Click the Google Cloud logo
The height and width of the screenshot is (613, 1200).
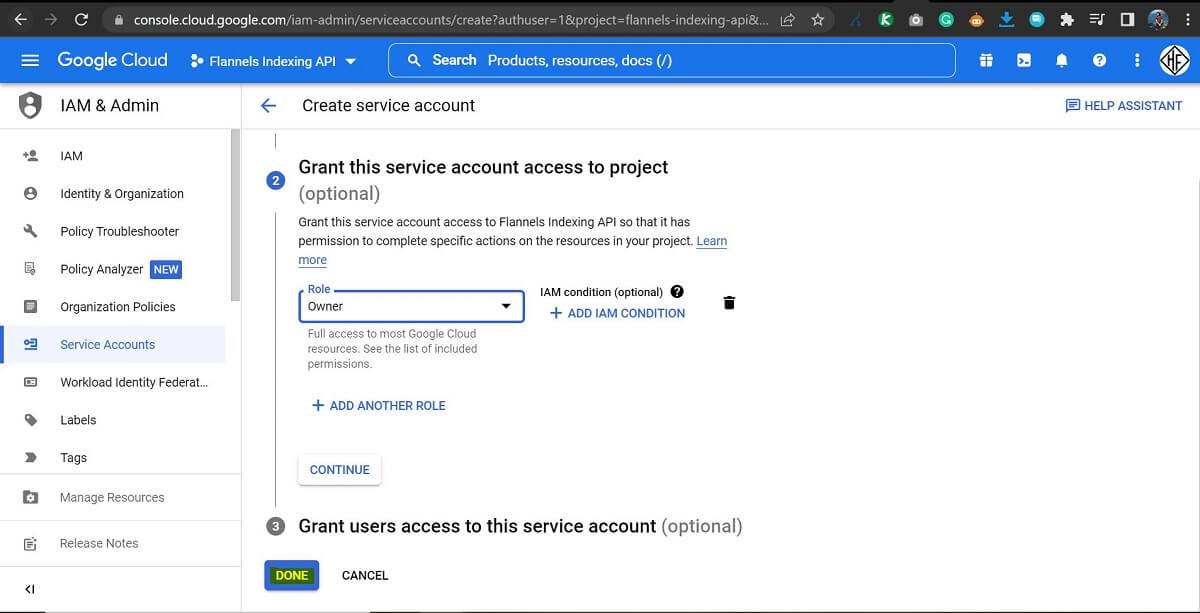(112, 60)
